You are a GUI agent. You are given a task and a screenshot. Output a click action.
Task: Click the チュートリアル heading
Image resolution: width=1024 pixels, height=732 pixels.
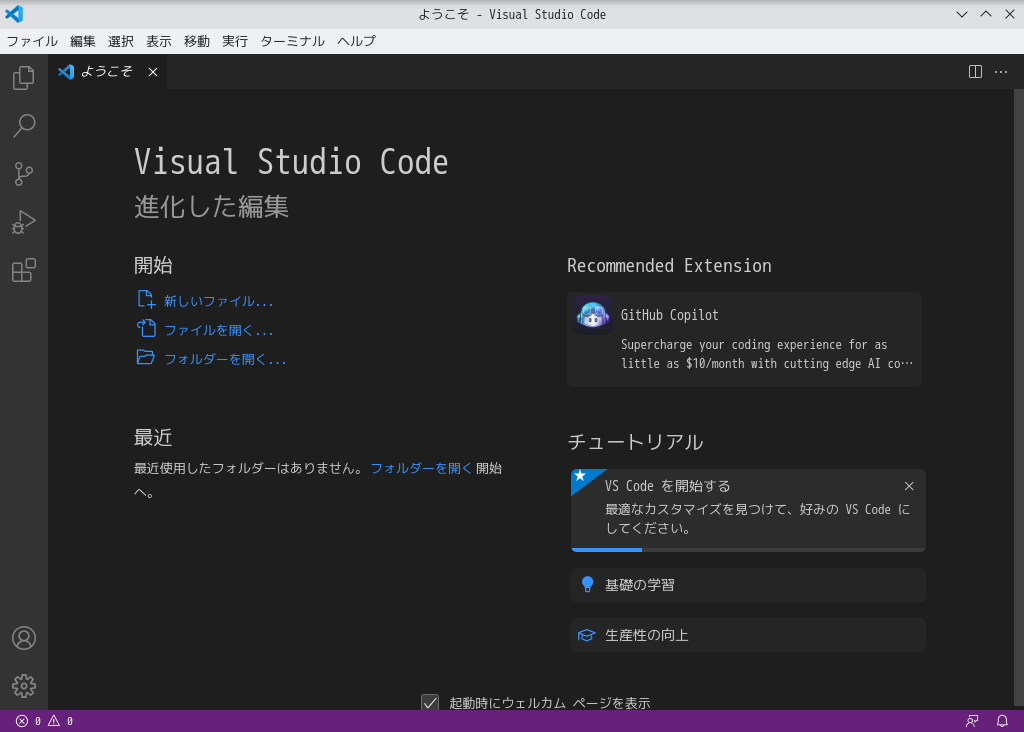click(635, 442)
